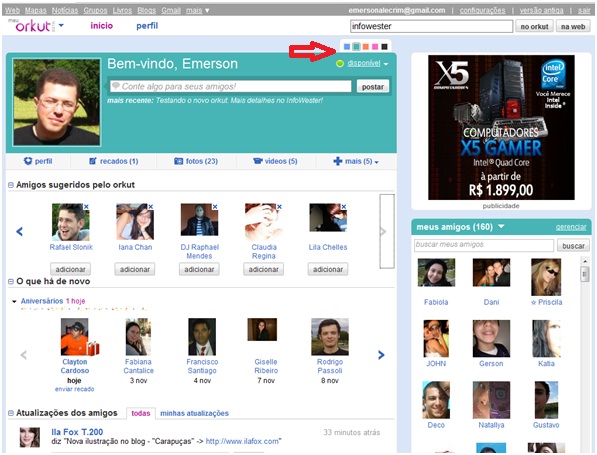Dismiss suggested friend Iana Chan
The image size is (597, 455).
pyautogui.click(x=151, y=207)
